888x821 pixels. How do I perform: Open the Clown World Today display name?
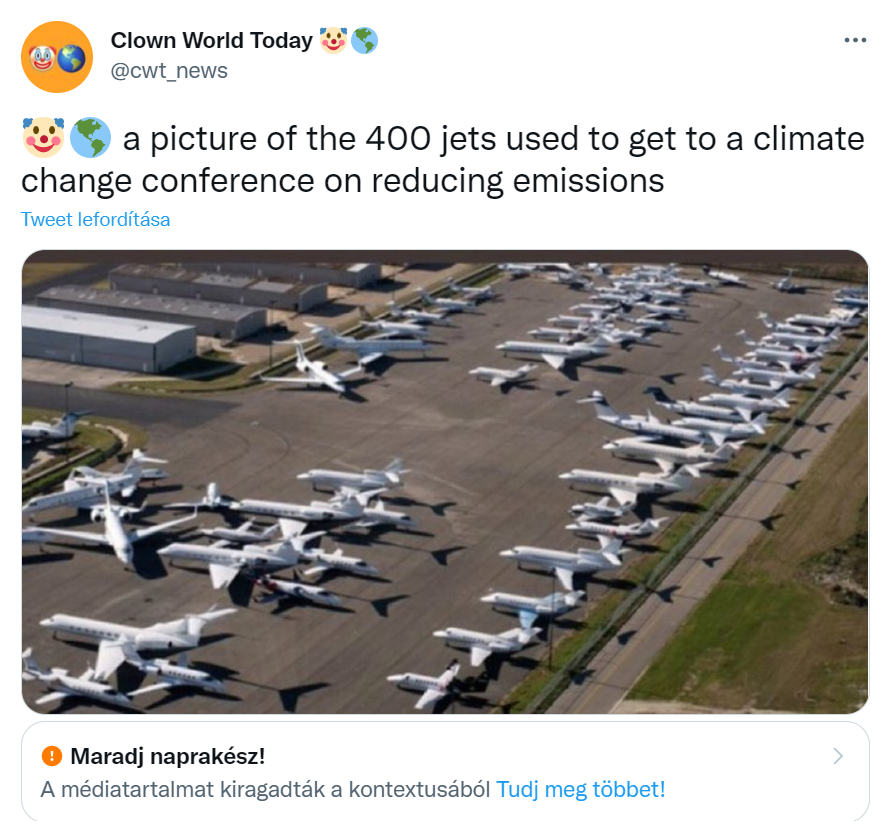tap(211, 40)
